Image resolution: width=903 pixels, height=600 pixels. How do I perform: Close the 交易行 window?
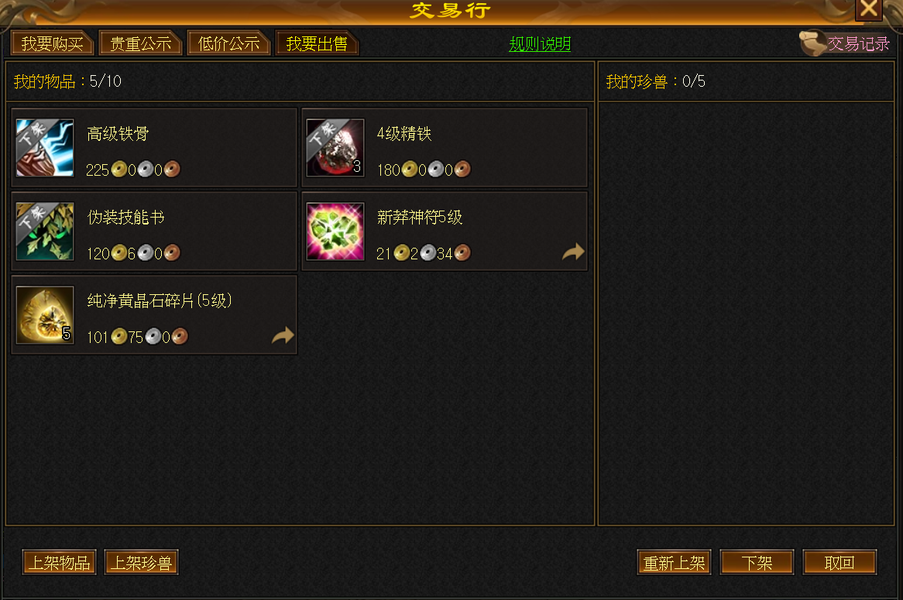tap(868, 9)
